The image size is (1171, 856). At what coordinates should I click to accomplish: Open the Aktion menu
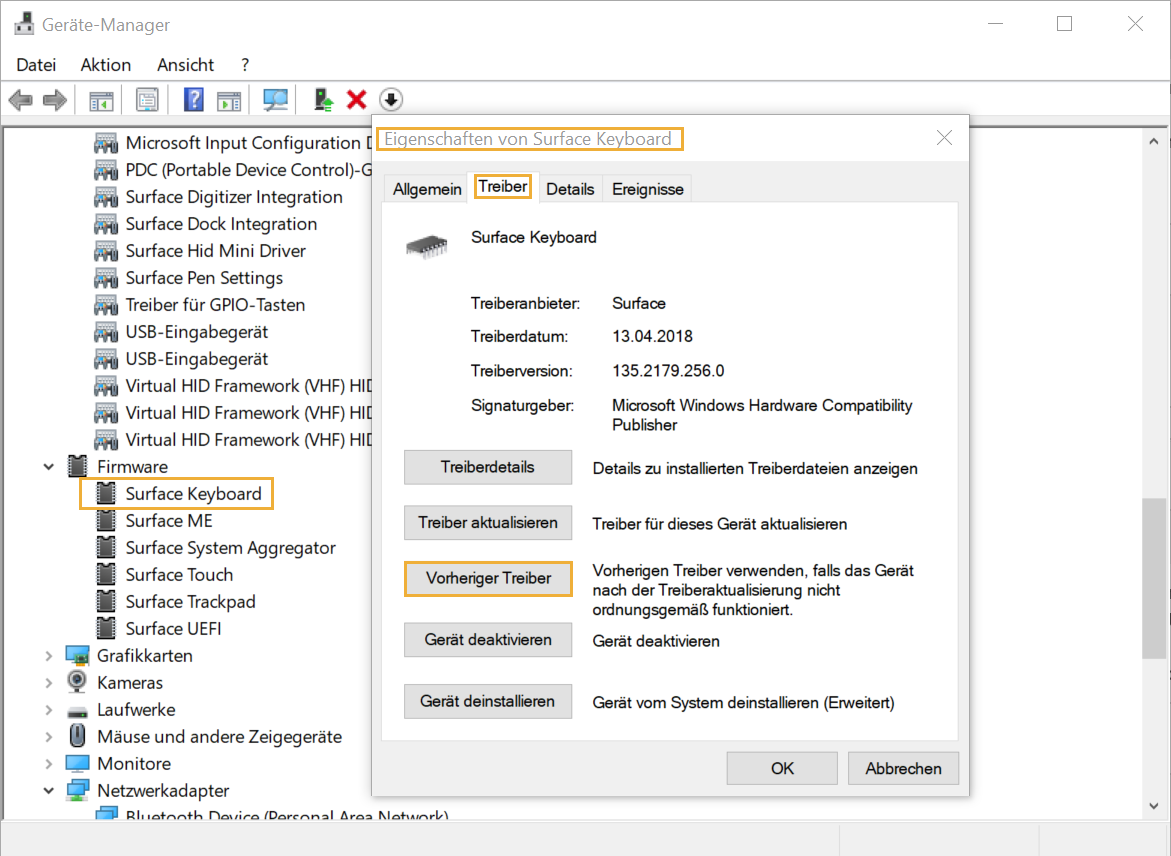point(105,64)
